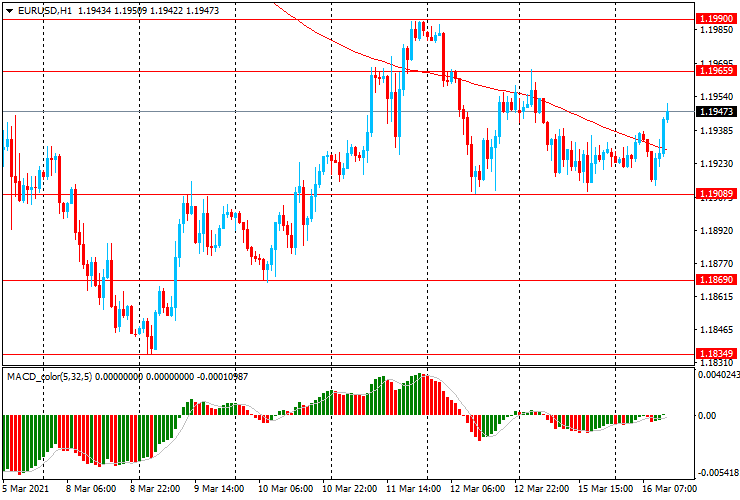Click the 1.18615 price scale value

tap(717, 297)
